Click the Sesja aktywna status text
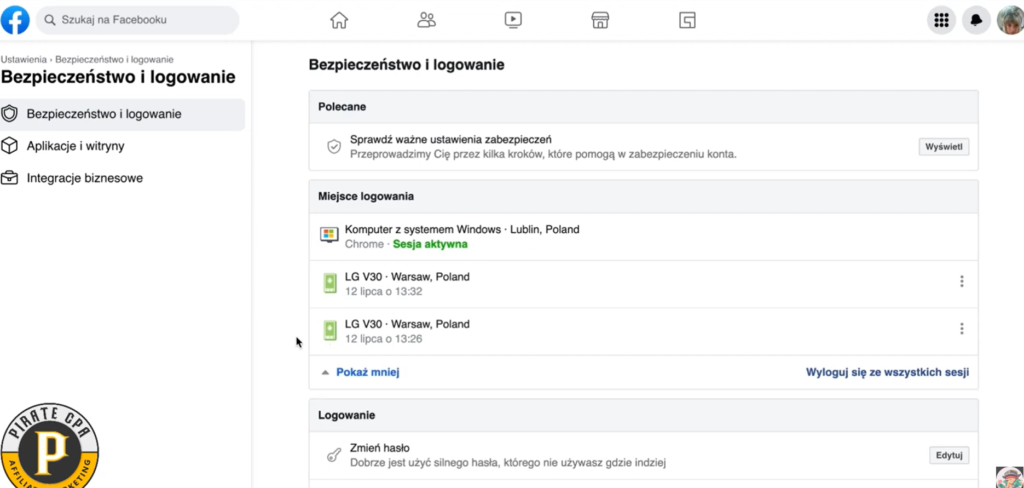Image resolution: width=1024 pixels, height=488 pixels. pos(430,244)
